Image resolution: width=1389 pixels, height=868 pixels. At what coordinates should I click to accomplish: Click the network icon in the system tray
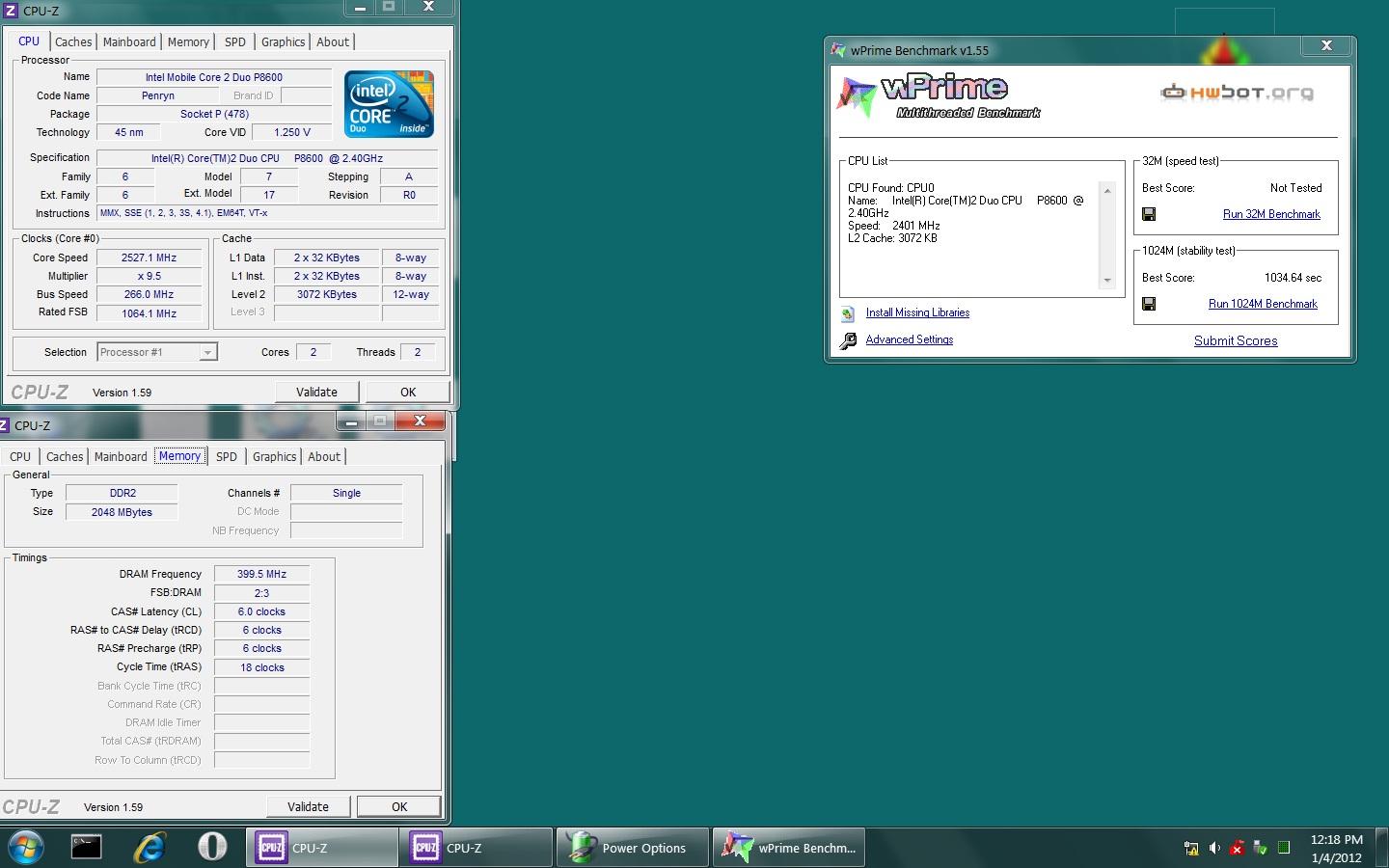point(1191,849)
